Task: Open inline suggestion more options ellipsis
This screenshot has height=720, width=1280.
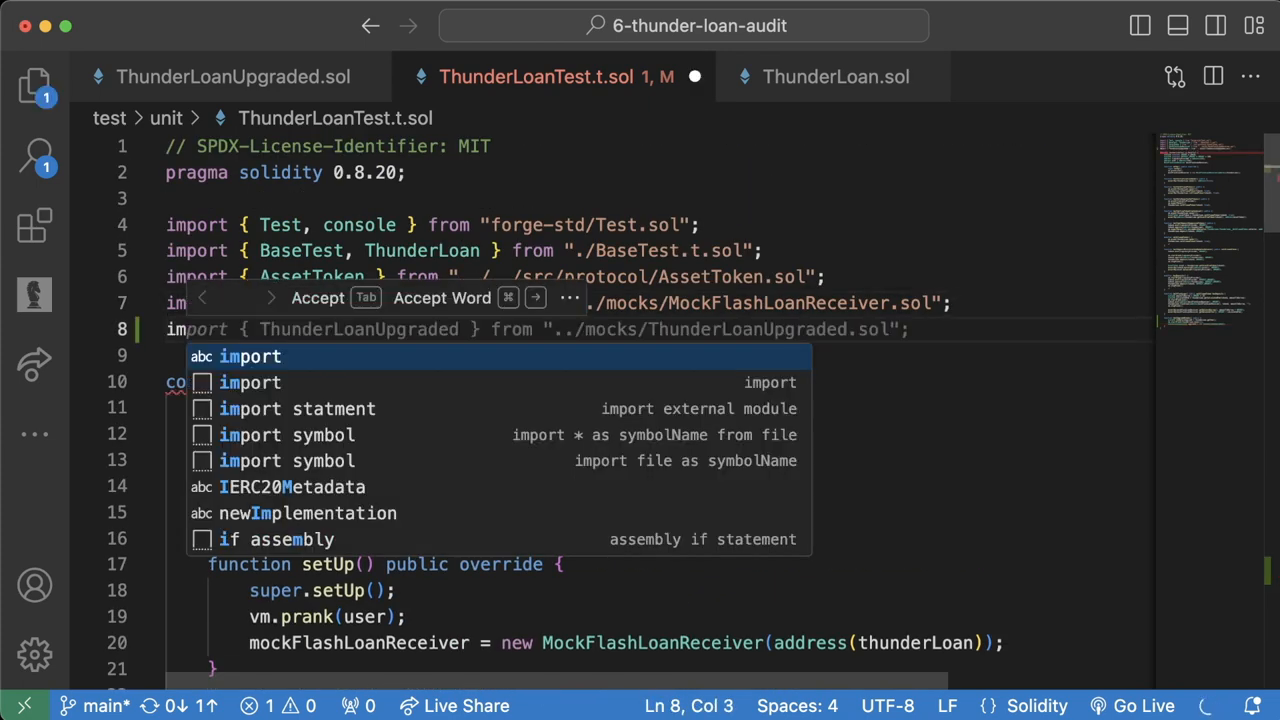Action: [570, 298]
